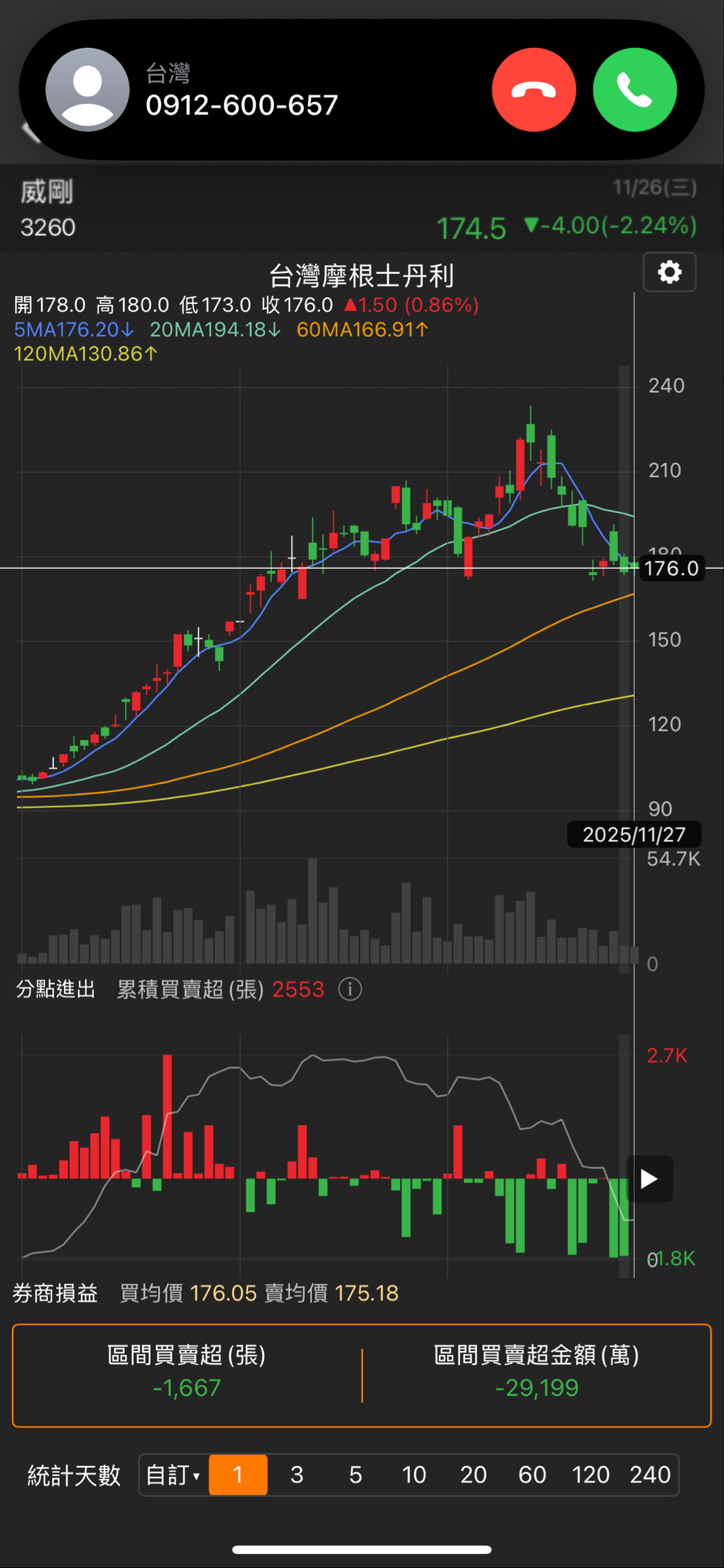Tap broker name 台灣摩根士丹利
The height and width of the screenshot is (1568, 724).
[361, 276]
